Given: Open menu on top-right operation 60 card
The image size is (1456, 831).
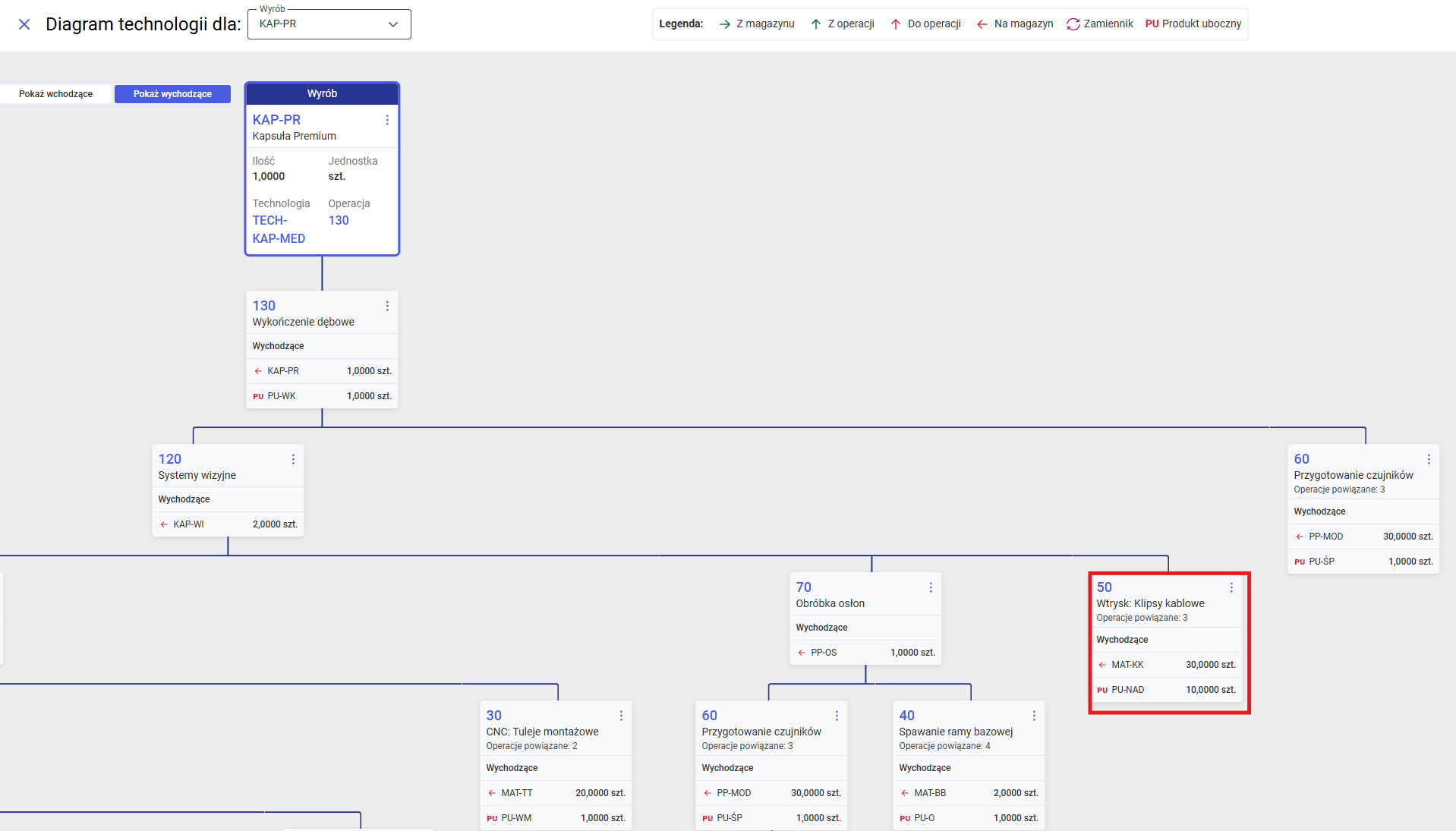Looking at the screenshot, I should (1429, 459).
